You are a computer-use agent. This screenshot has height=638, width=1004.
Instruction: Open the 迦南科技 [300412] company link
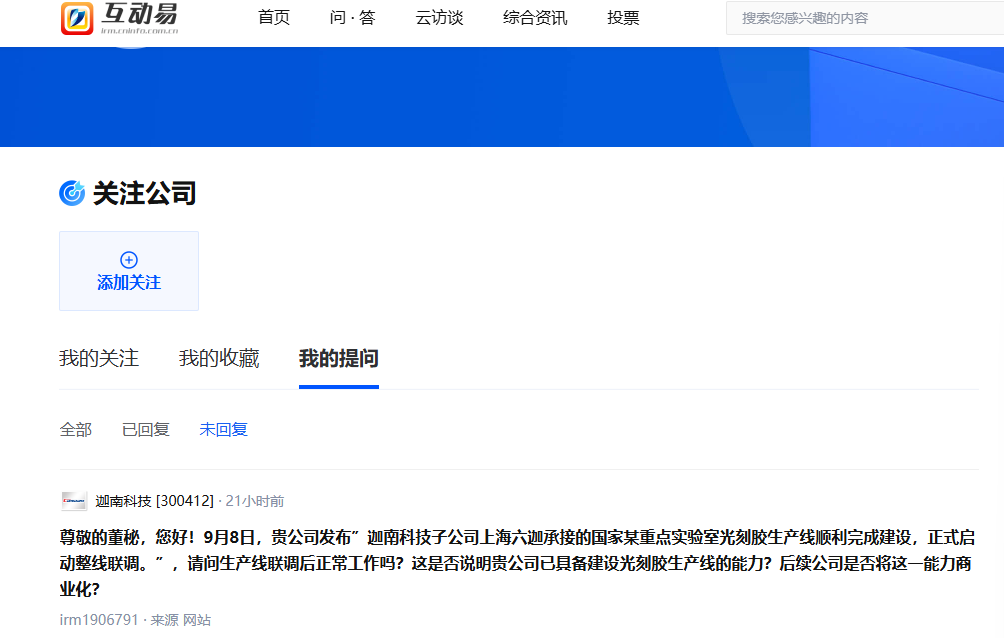(154, 501)
